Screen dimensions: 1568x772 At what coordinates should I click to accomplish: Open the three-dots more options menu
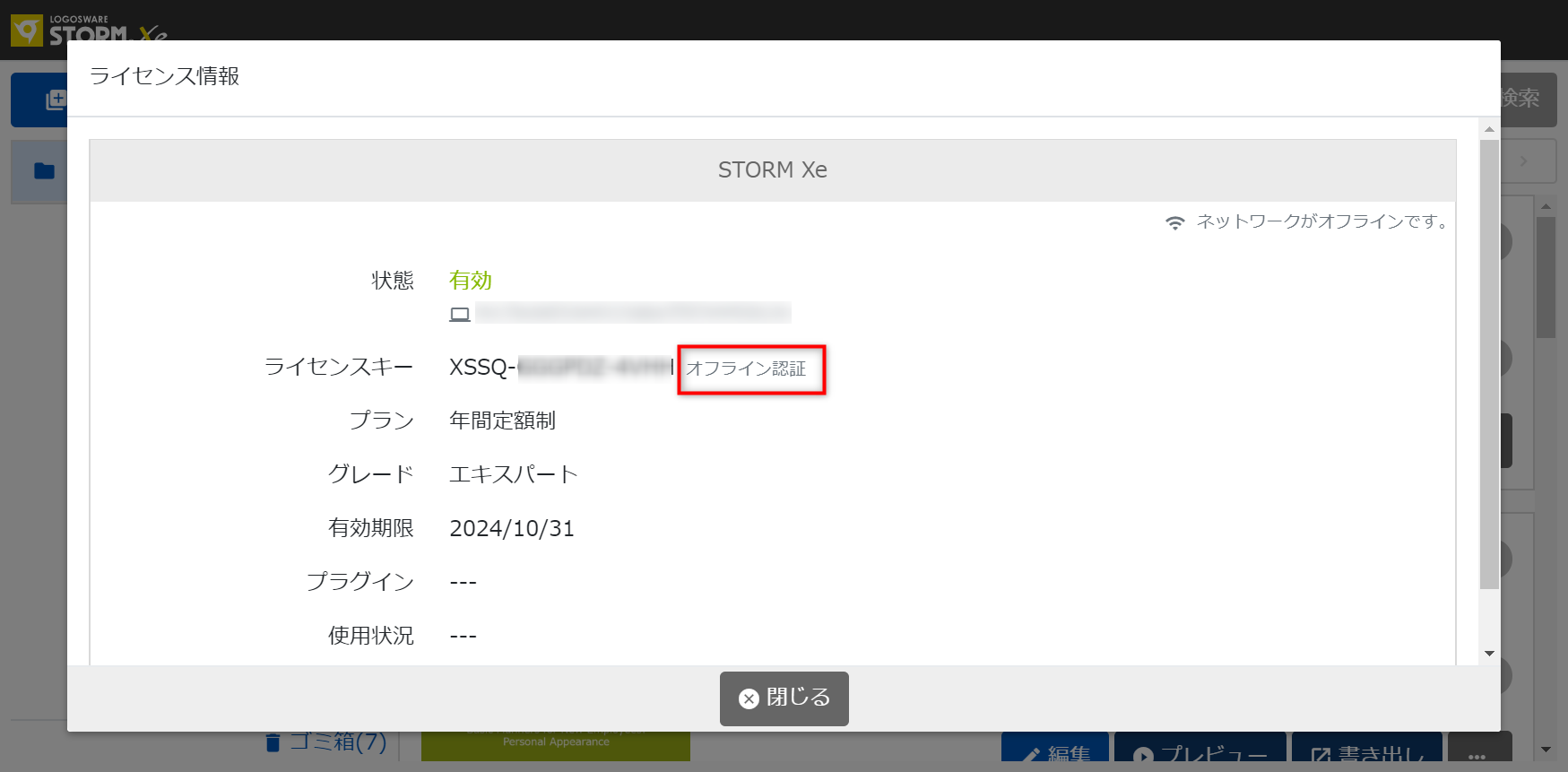(x=1477, y=751)
